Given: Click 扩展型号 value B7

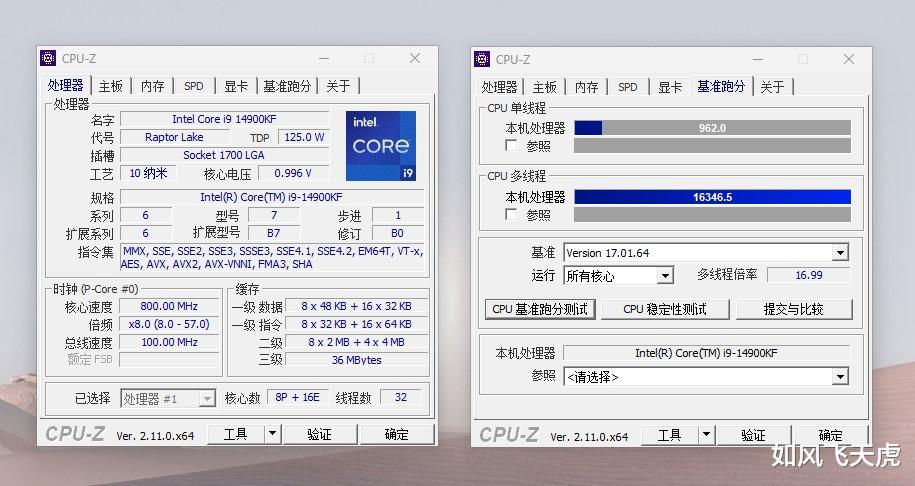Looking at the screenshot, I should tap(274, 233).
